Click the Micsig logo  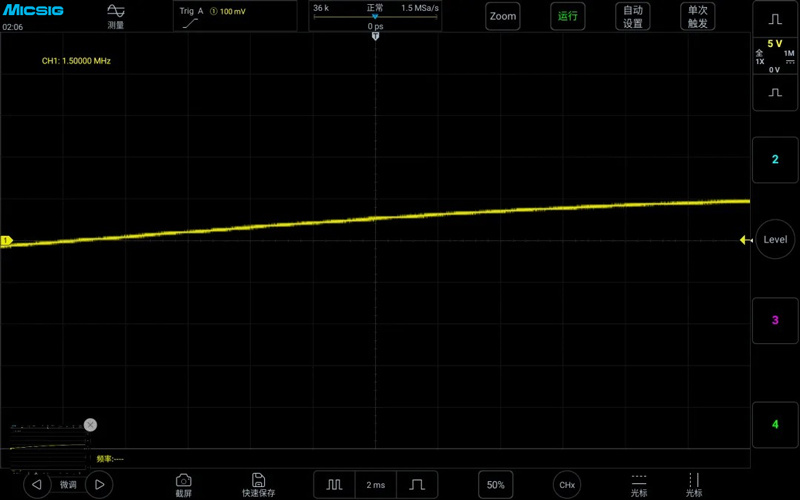click(x=33, y=10)
